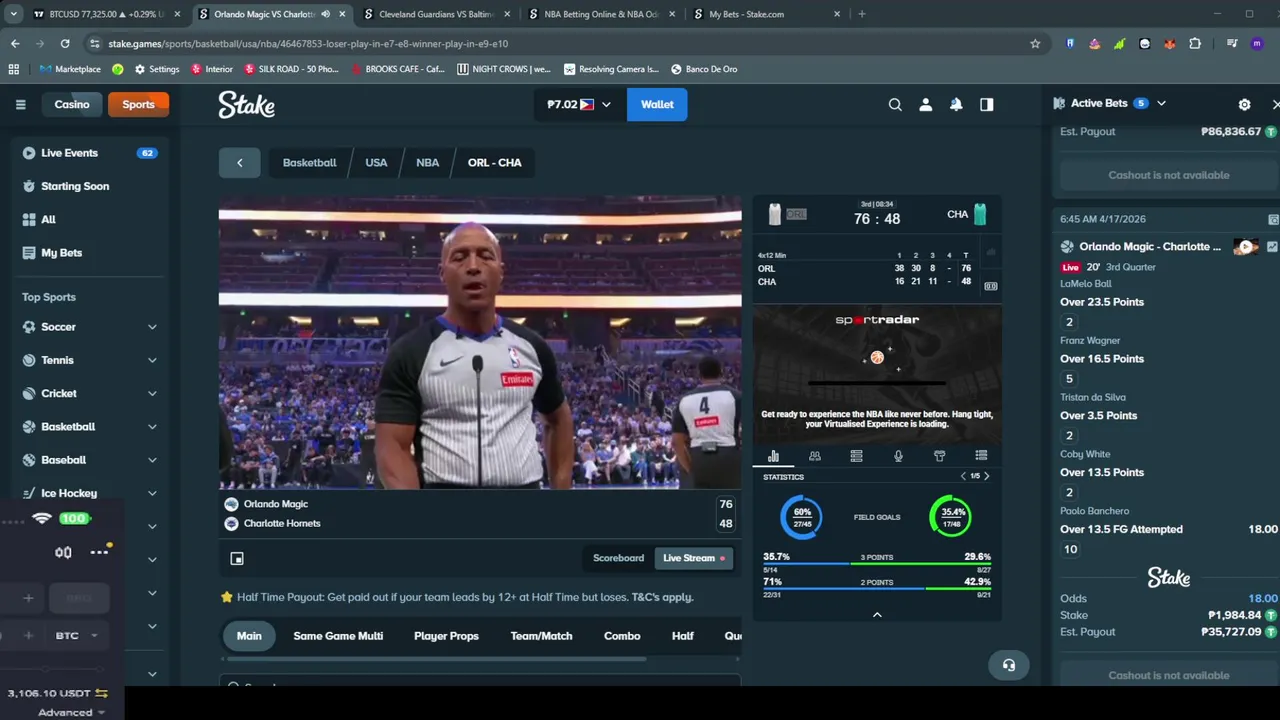Go to next statistics page arrow
The width and height of the screenshot is (1280, 720).
(x=986, y=476)
